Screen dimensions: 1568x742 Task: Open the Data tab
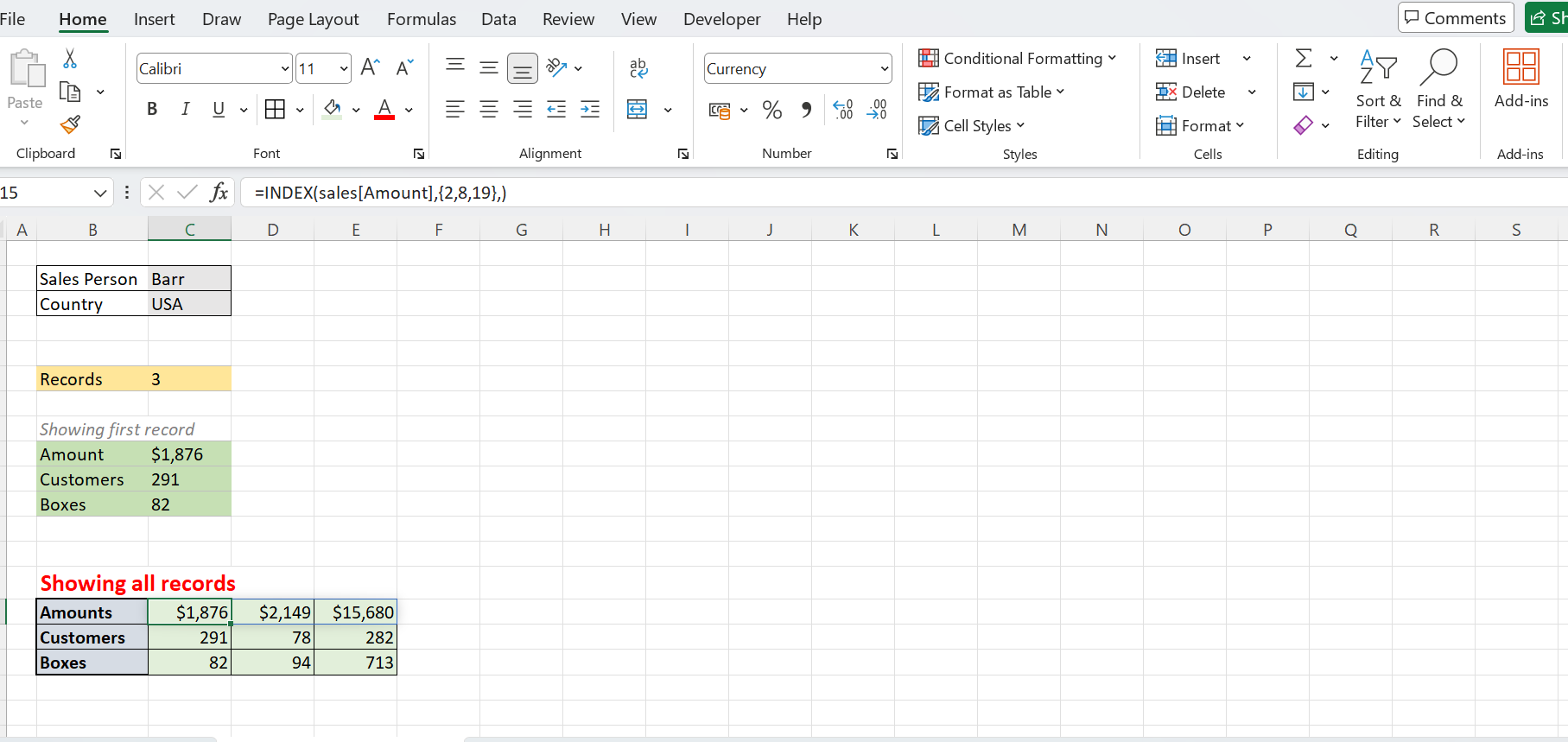(x=498, y=19)
